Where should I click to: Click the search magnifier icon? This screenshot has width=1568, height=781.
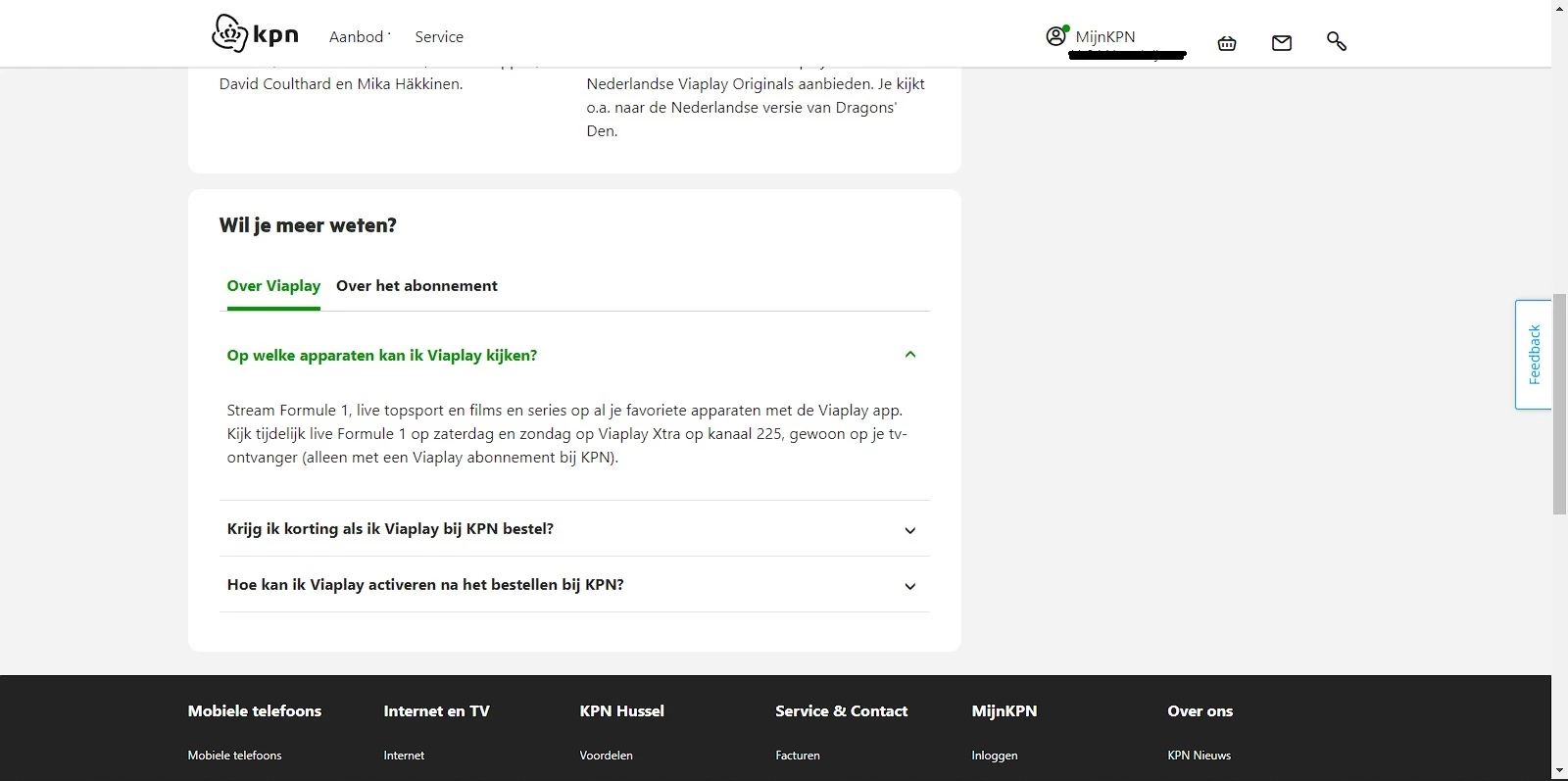tap(1336, 41)
